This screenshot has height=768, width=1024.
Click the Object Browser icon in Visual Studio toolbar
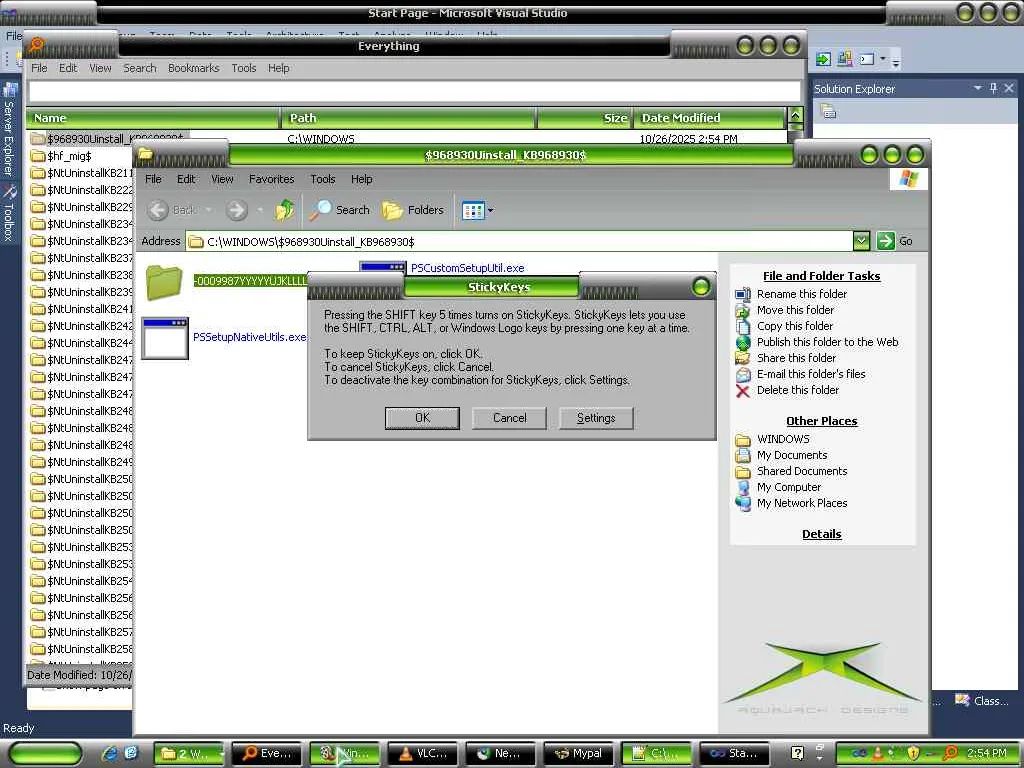tap(845, 59)
